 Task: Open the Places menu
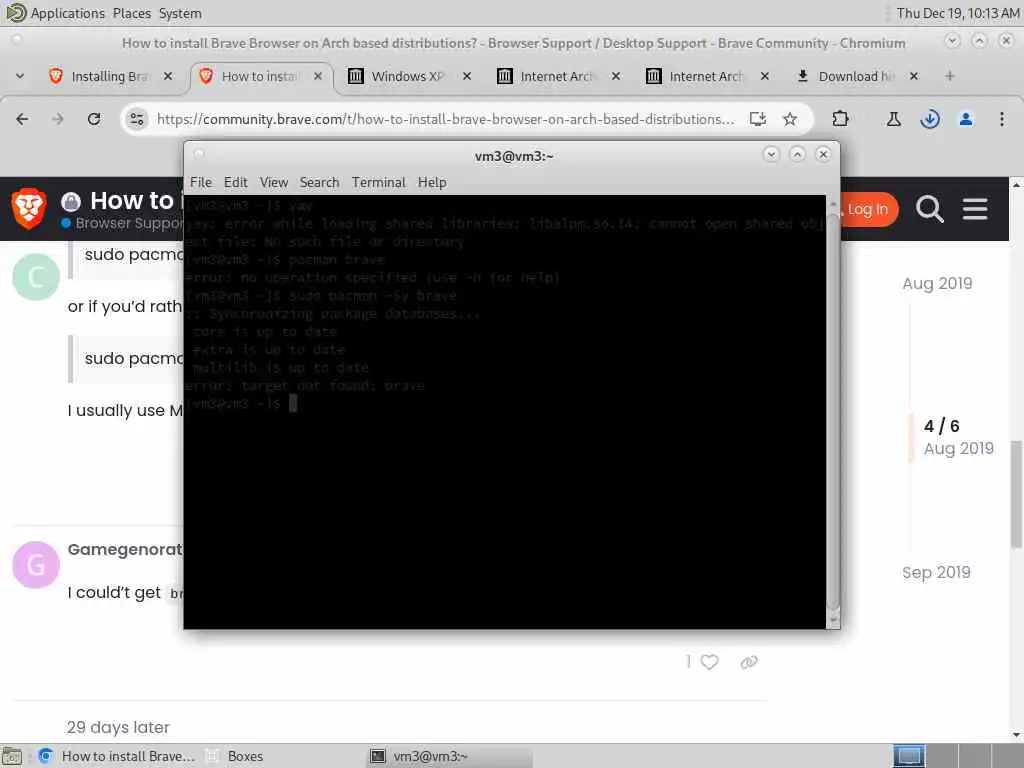point(131,13)
